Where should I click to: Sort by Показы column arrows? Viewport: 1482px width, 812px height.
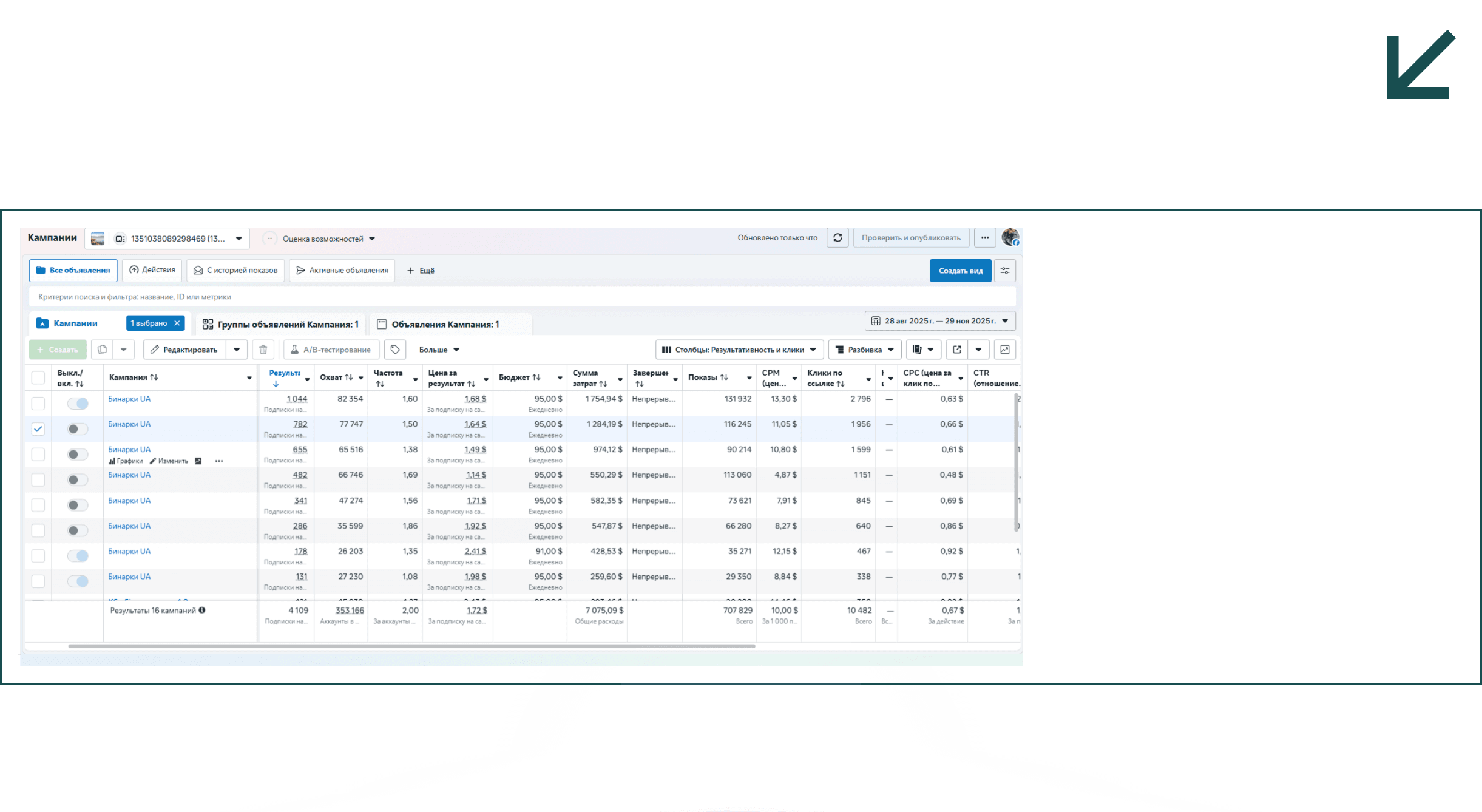click(724, 377)
